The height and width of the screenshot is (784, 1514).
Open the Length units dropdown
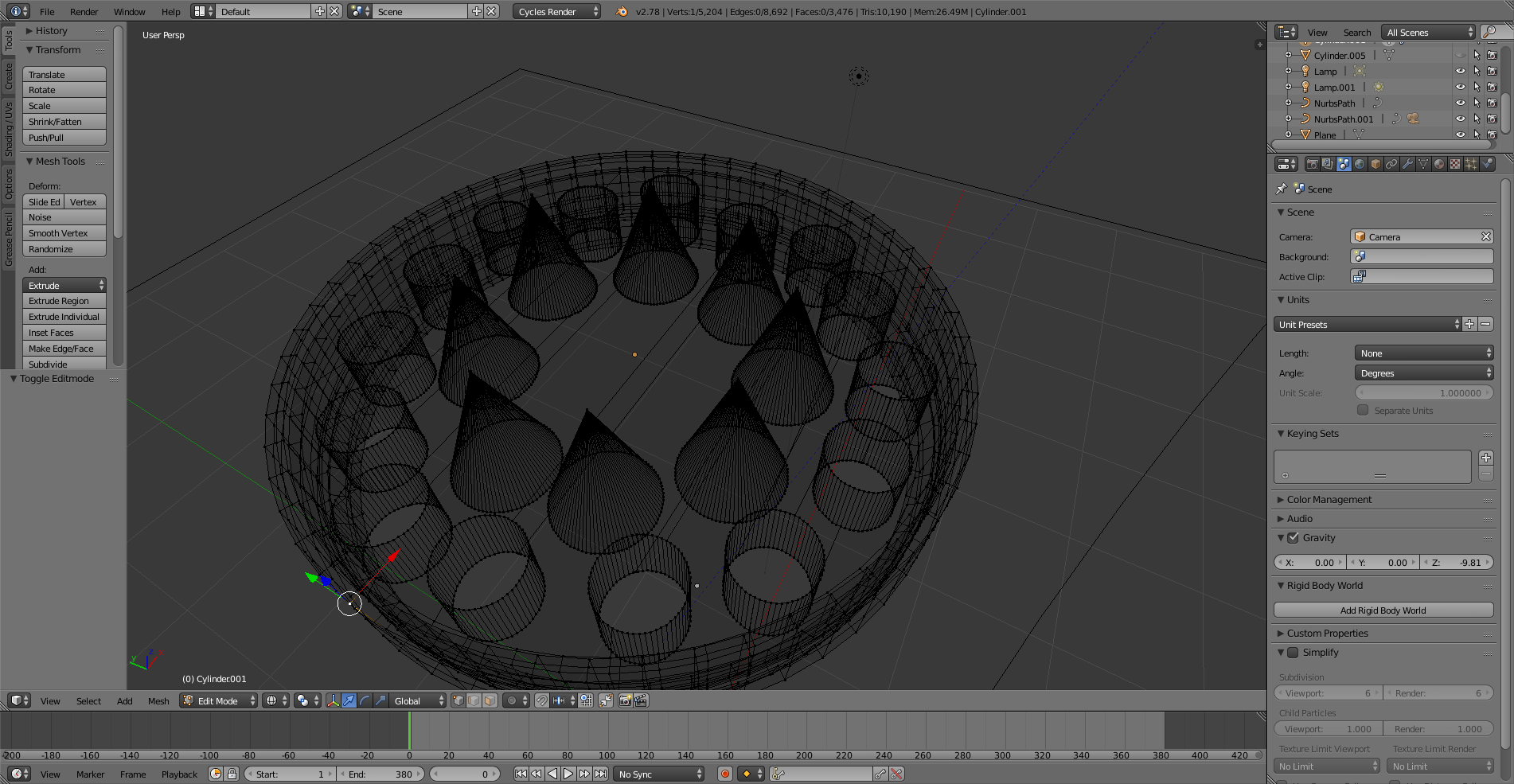point(1424,353)
